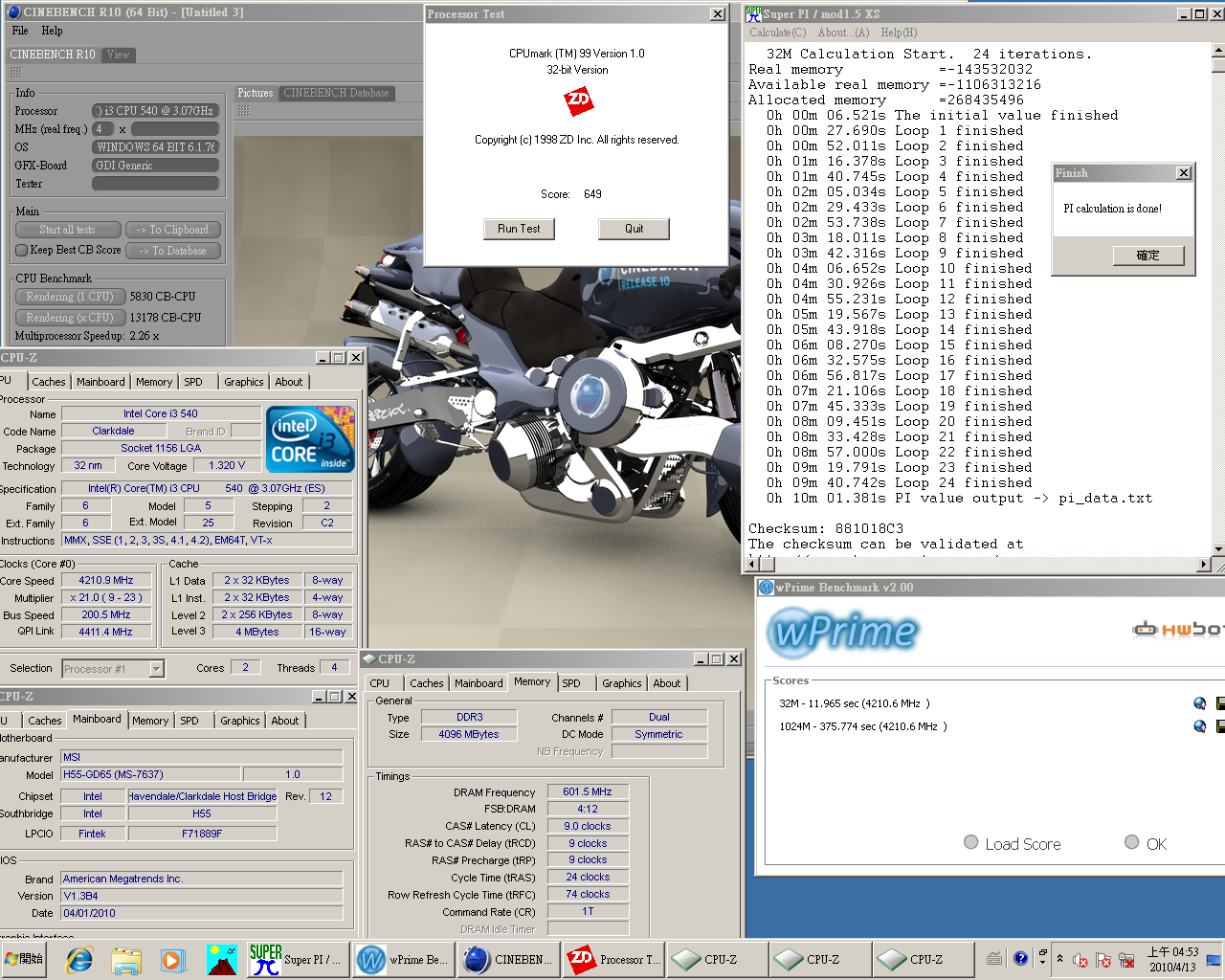This screenshot has height=980, width=1225.
Task: Click the Super PI title bar icon
Action: 753,13
